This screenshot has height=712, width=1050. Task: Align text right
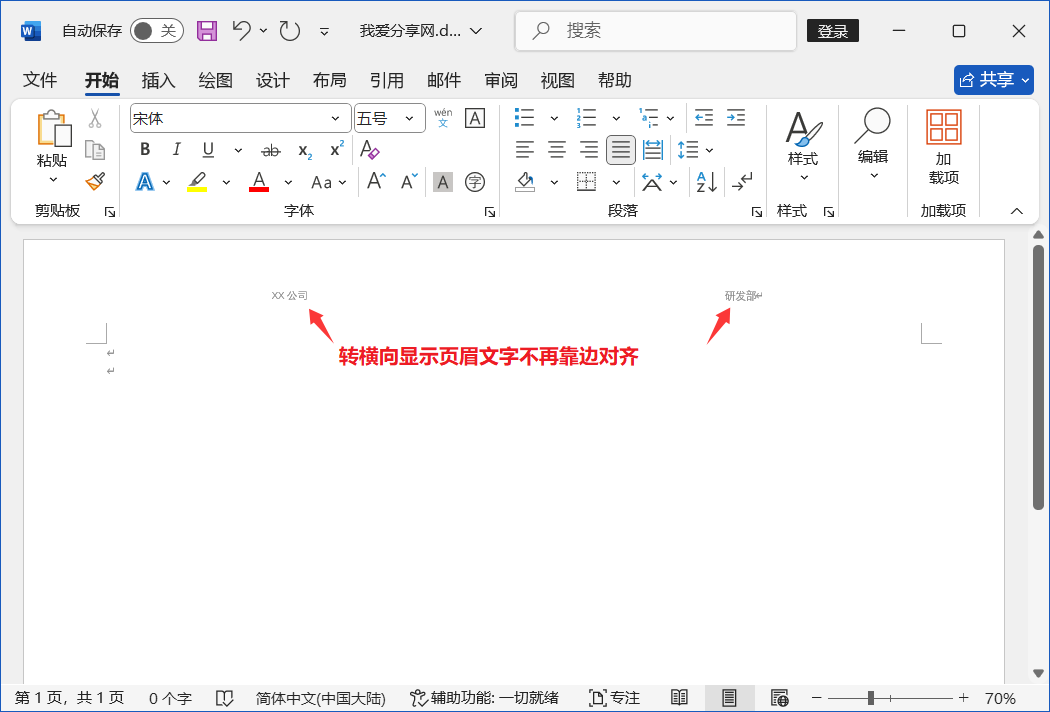click(589, 149)
